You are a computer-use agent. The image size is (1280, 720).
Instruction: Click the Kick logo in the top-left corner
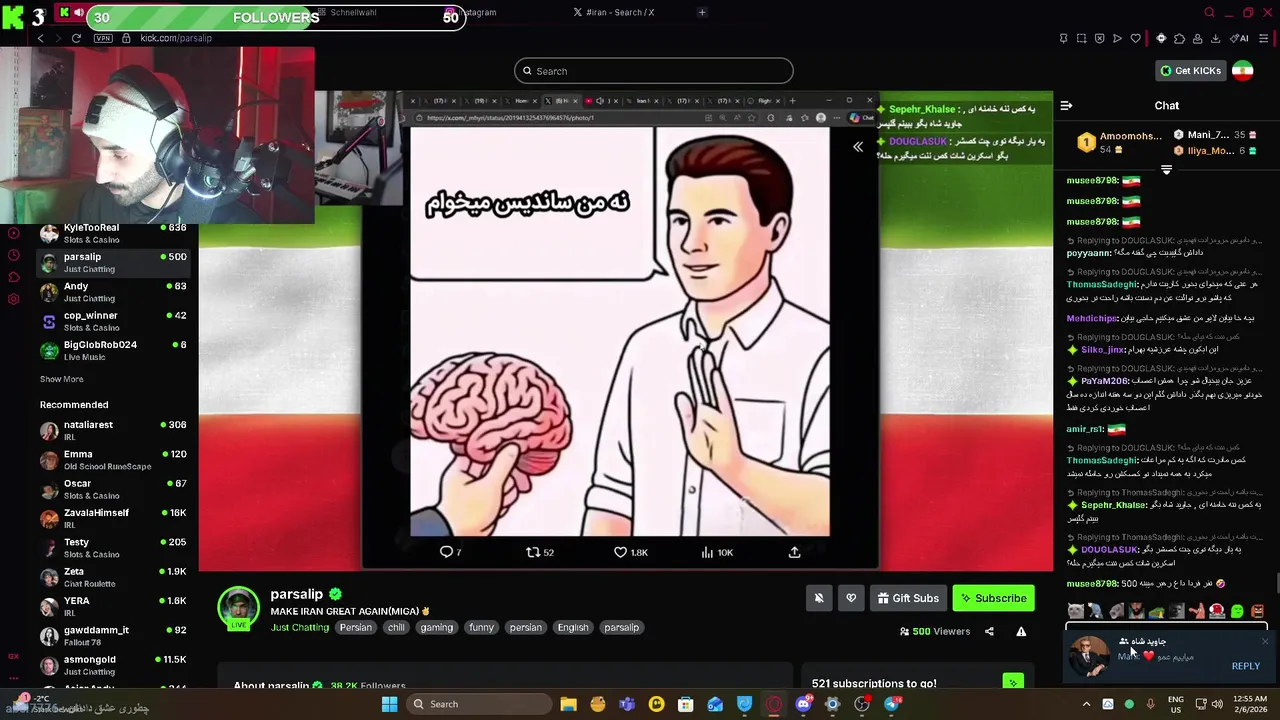[x=12, y=15]
